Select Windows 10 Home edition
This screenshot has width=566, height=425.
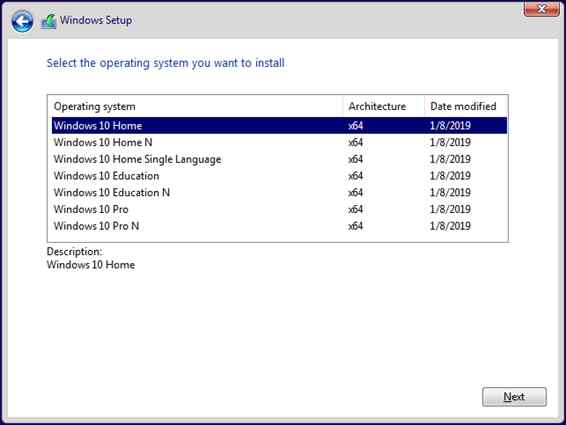pyautogui.click(x=279, y=125)
